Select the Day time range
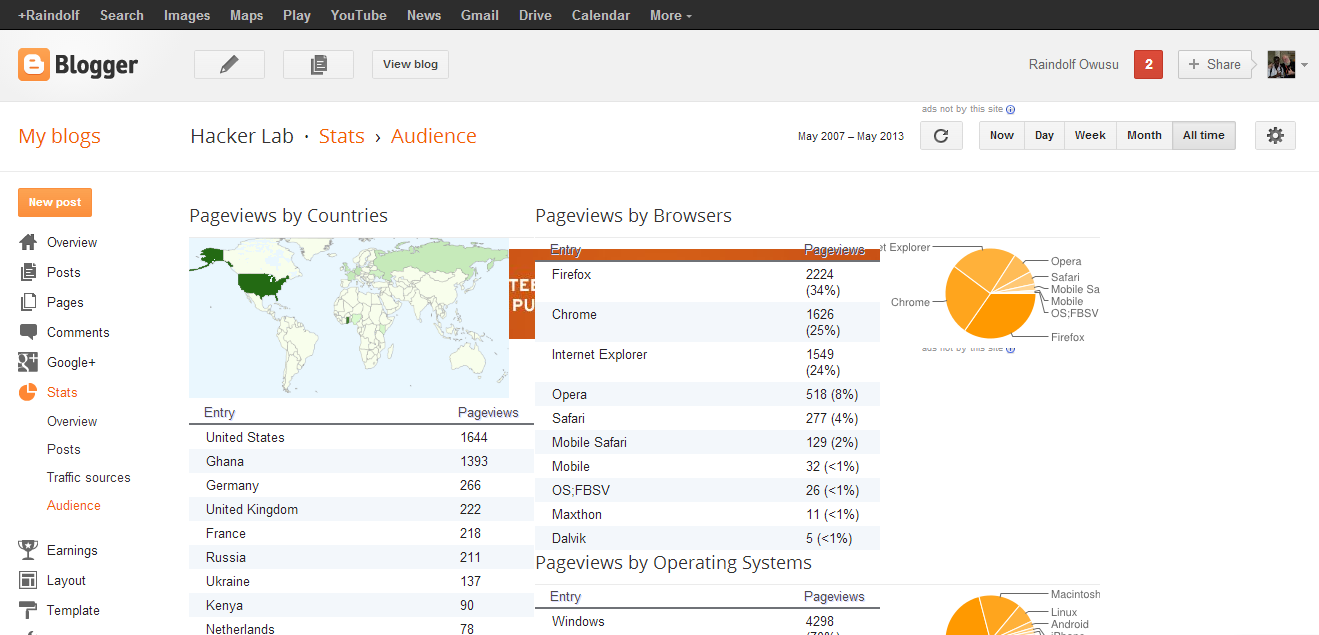This screenshot has height=635, width=1319. coord(1044,136)
